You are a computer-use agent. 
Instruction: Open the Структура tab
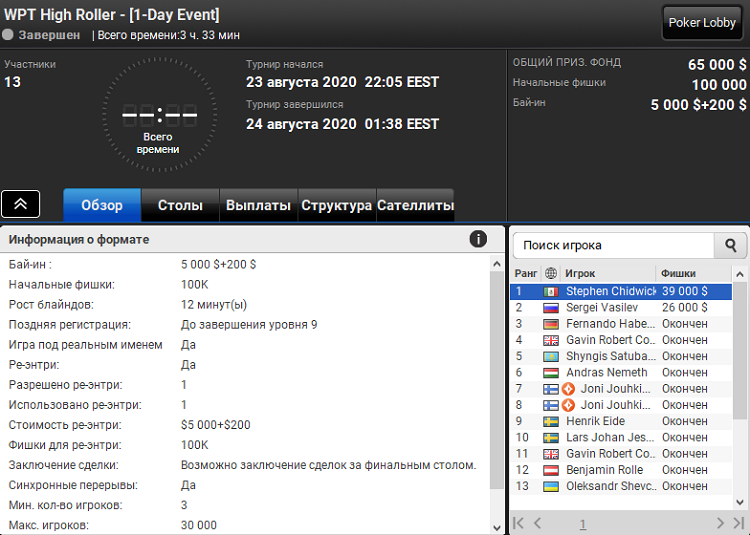click(x=337, y=205)
